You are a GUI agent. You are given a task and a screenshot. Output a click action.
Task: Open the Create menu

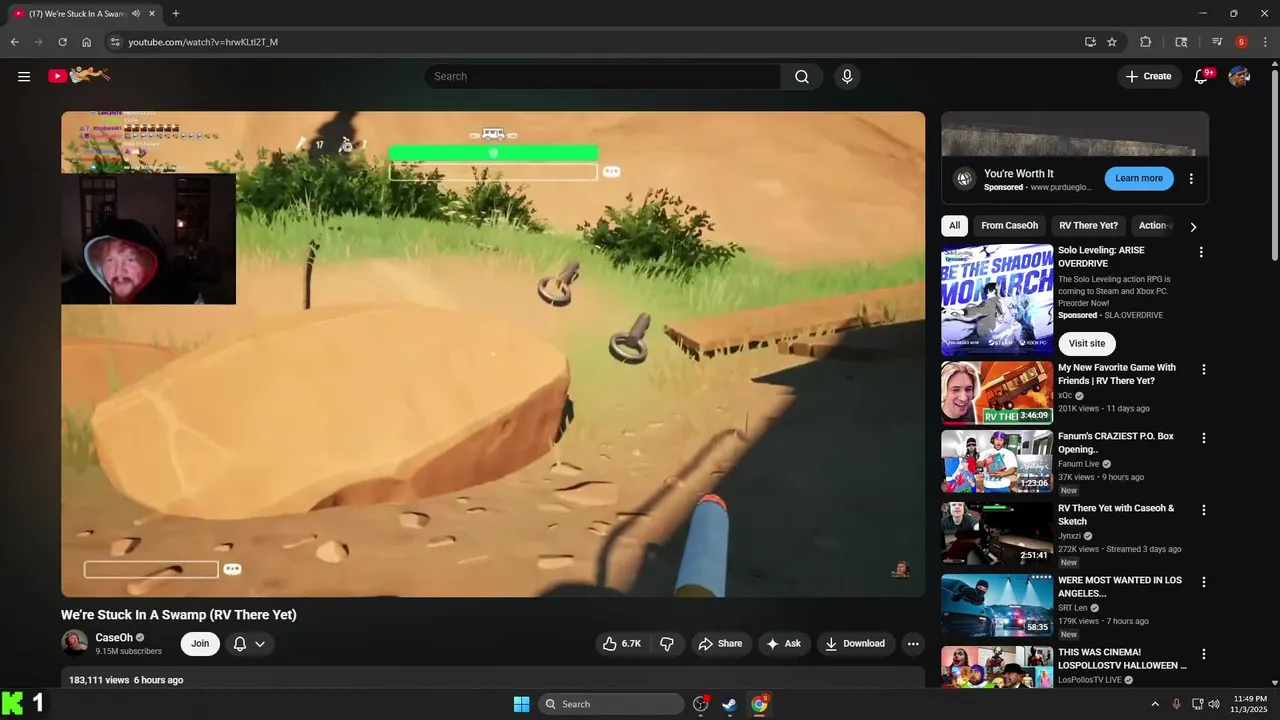coord(1149,76)
